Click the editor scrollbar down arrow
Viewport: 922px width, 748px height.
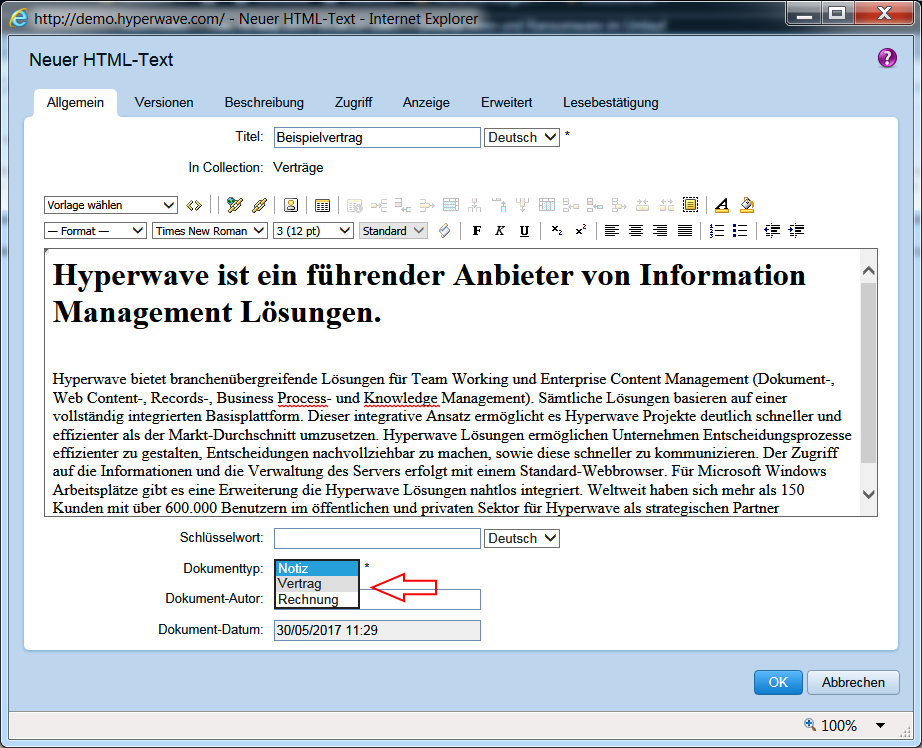point(868,495)
